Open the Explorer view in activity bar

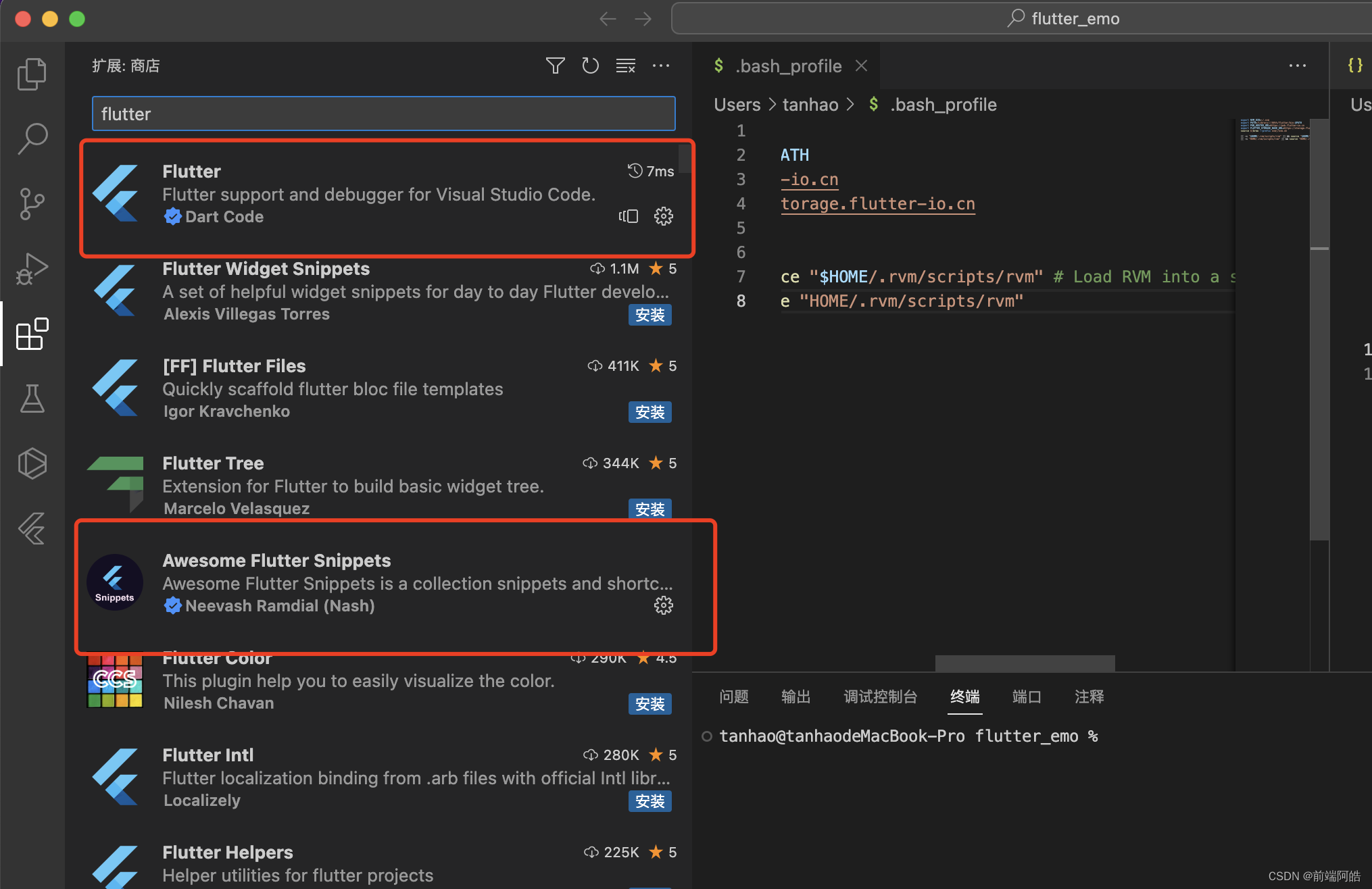coord(32,74)
